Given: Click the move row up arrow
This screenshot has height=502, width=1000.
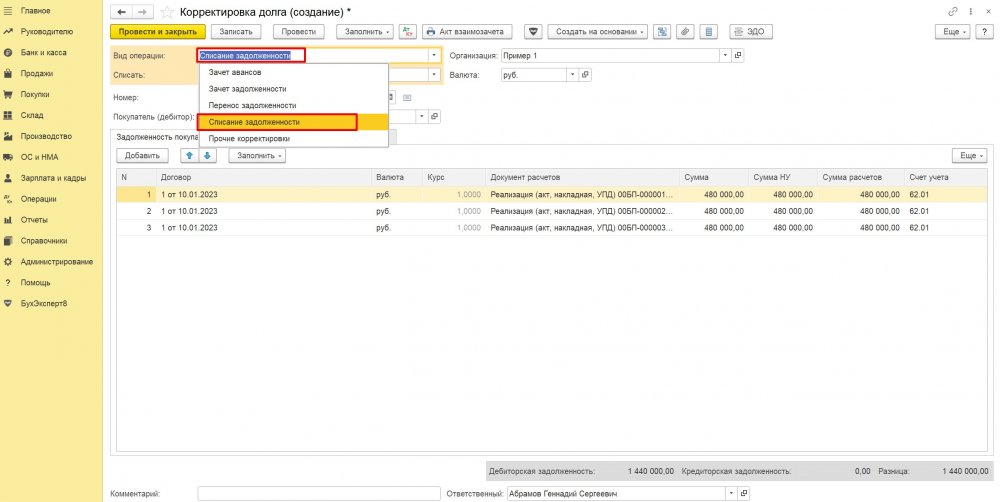Looking at the screenshot, I should [x=189, y=156].
